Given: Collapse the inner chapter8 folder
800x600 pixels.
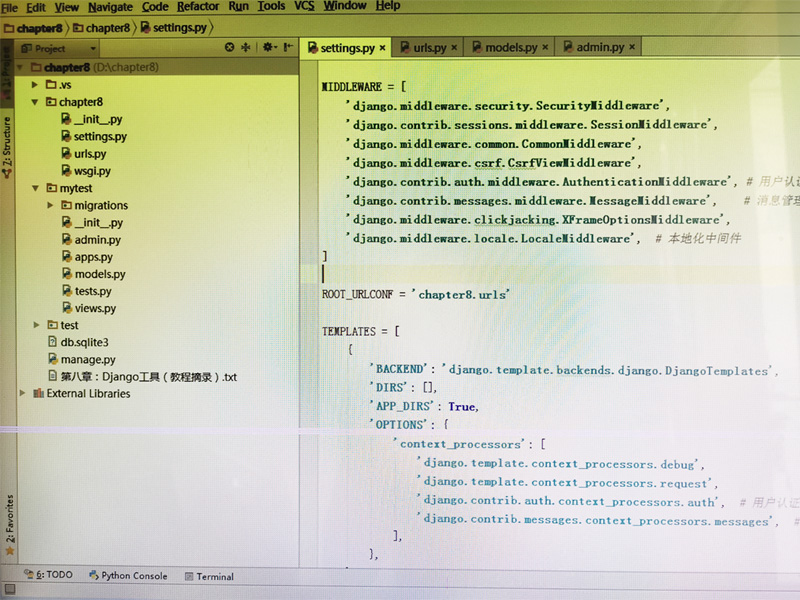Looking at the screenshot, I should [x=35, y=102].
